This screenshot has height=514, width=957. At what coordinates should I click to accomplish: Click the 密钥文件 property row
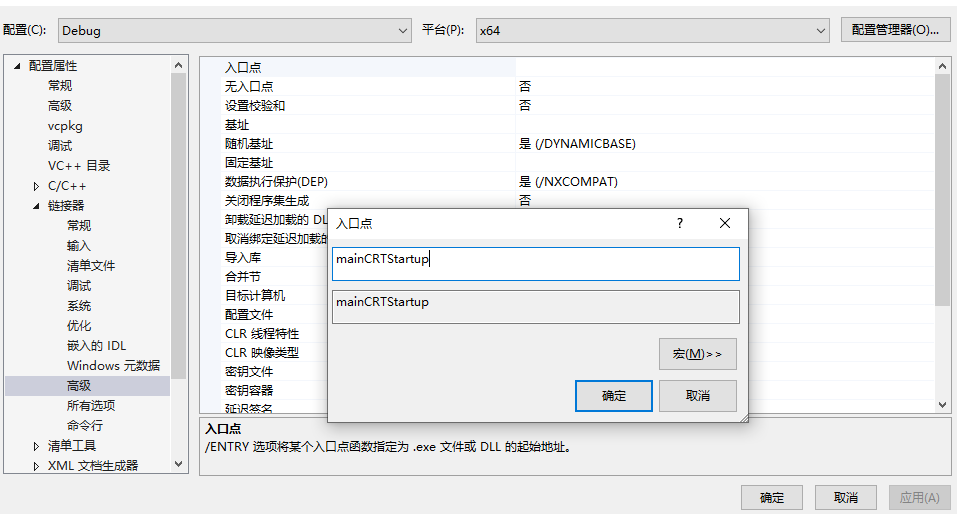coord(274,371)
